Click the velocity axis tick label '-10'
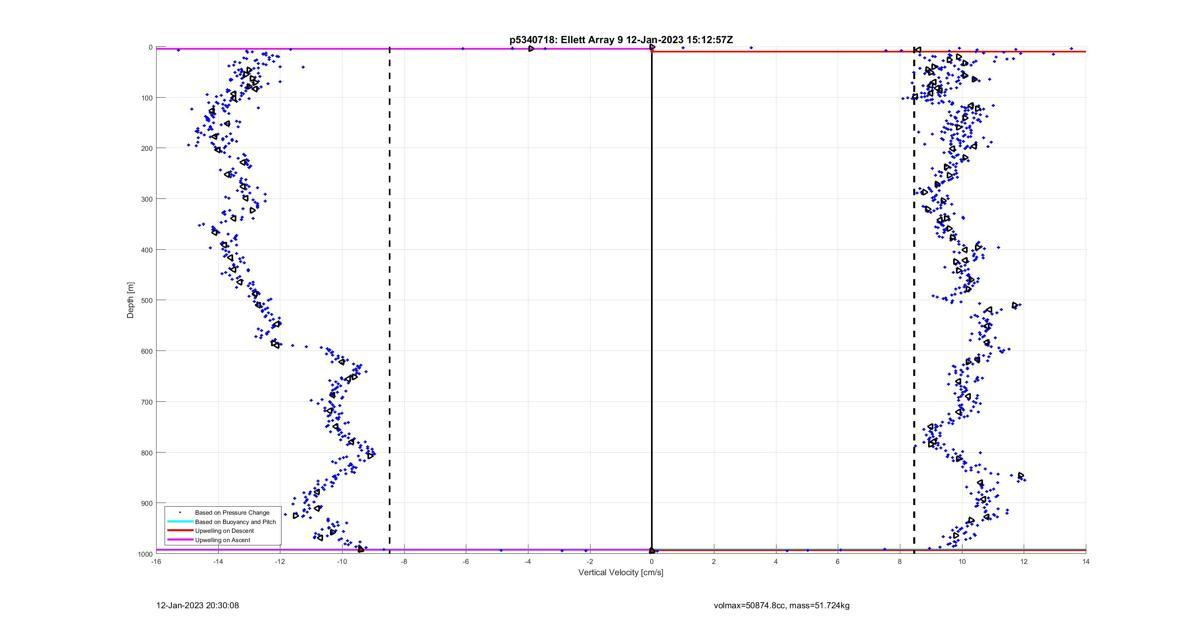This screenshot has width=1200, height=622. (342, 562)
